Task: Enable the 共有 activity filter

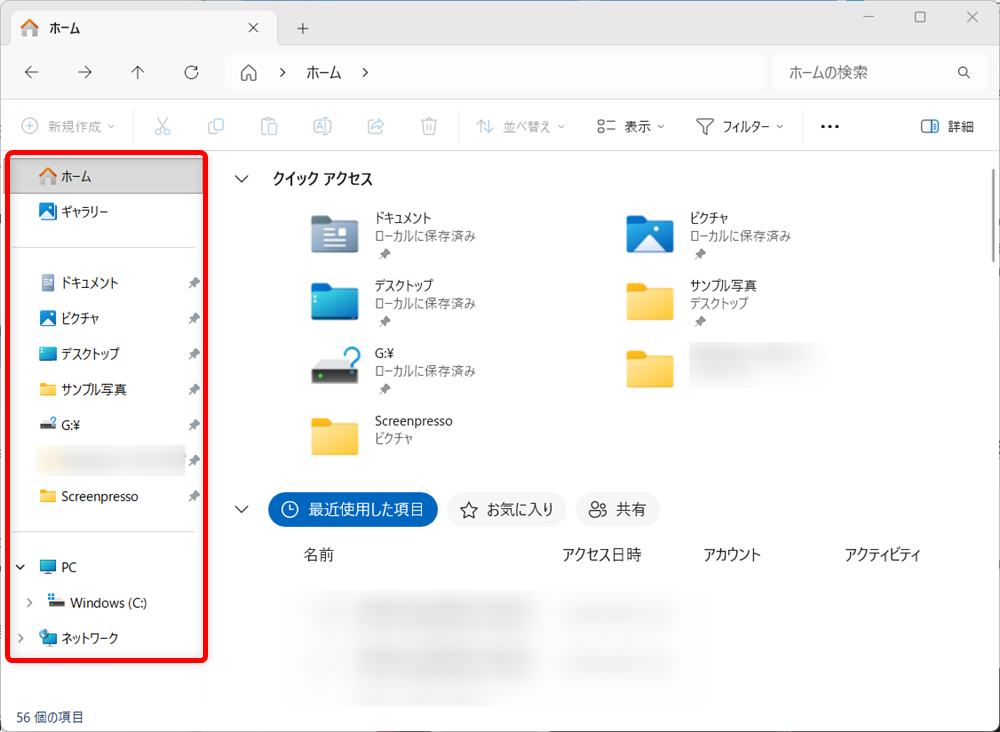Action: coord(617,508)
